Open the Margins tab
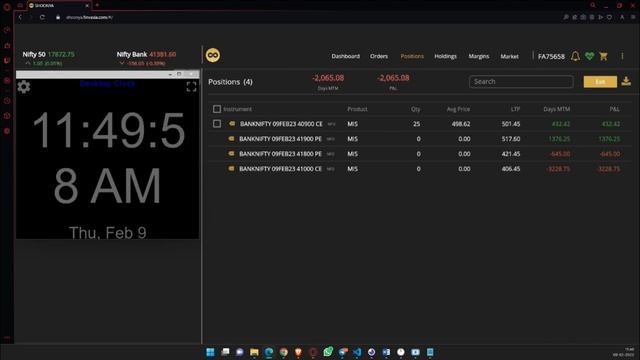This screenshot has width=640, height=360. (479, 56)
